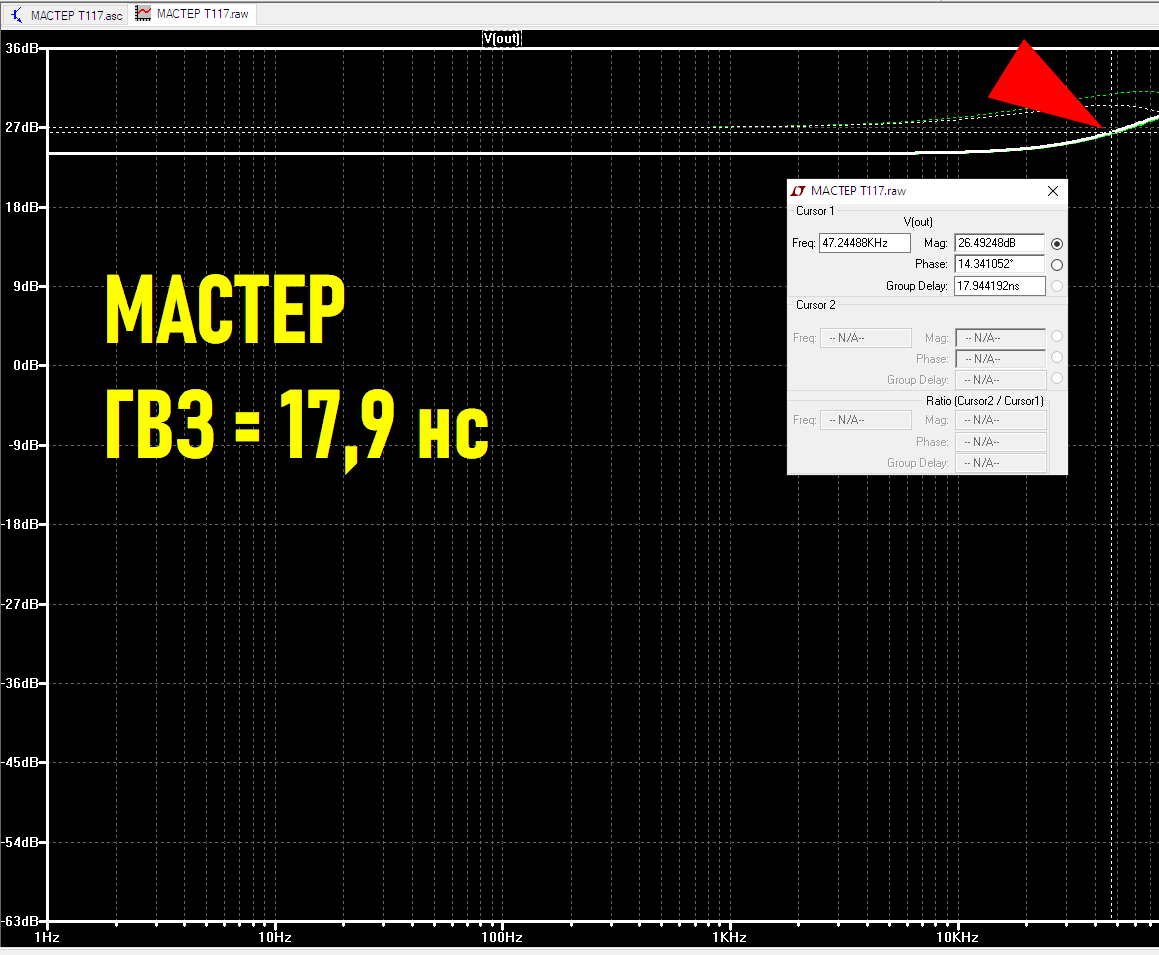Switch to the МАСТЕР T117.asc schematic tab
The width and height of the screenshot is (1159, 955).
coord(65,15)
